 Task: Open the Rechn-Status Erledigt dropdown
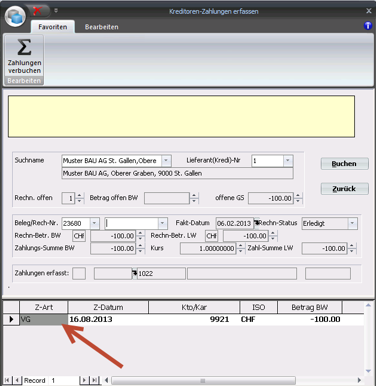[x=352, y=223]
